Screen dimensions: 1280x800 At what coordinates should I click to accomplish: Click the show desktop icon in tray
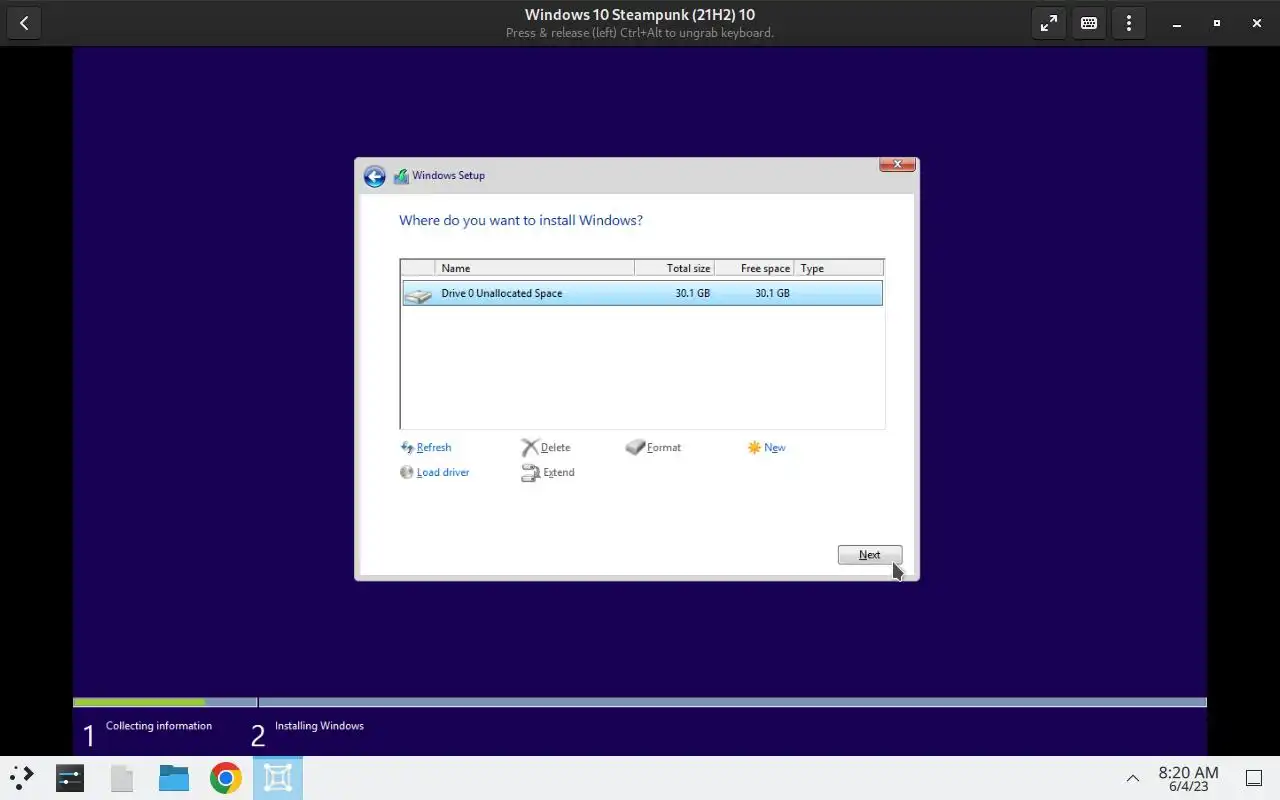coord(1254,778)
